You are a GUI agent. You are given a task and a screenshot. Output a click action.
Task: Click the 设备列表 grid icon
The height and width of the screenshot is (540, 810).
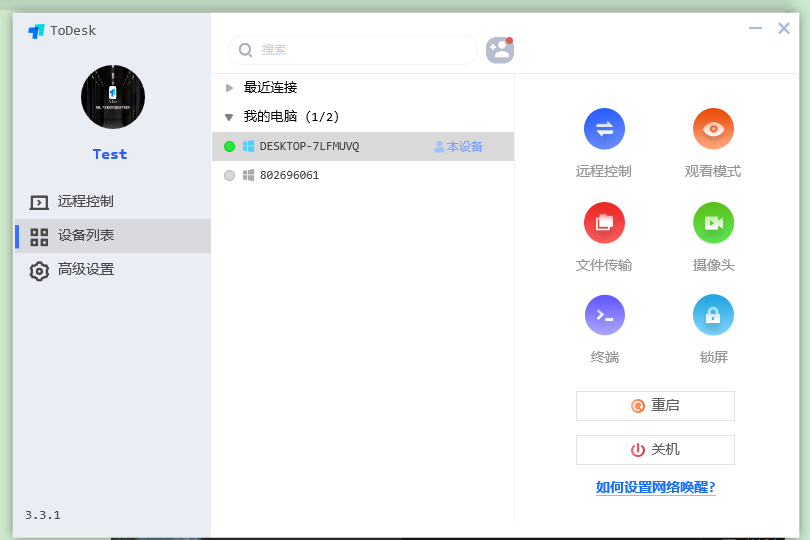coord(39,237)
